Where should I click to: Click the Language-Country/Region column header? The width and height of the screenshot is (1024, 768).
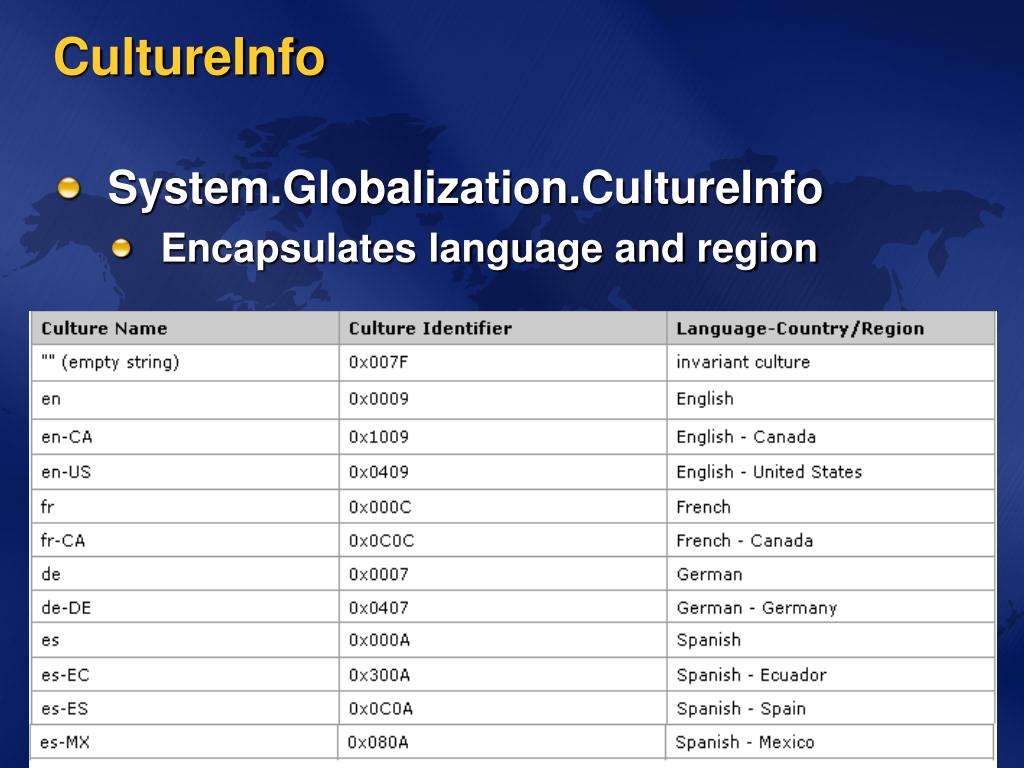pos(831,328)
